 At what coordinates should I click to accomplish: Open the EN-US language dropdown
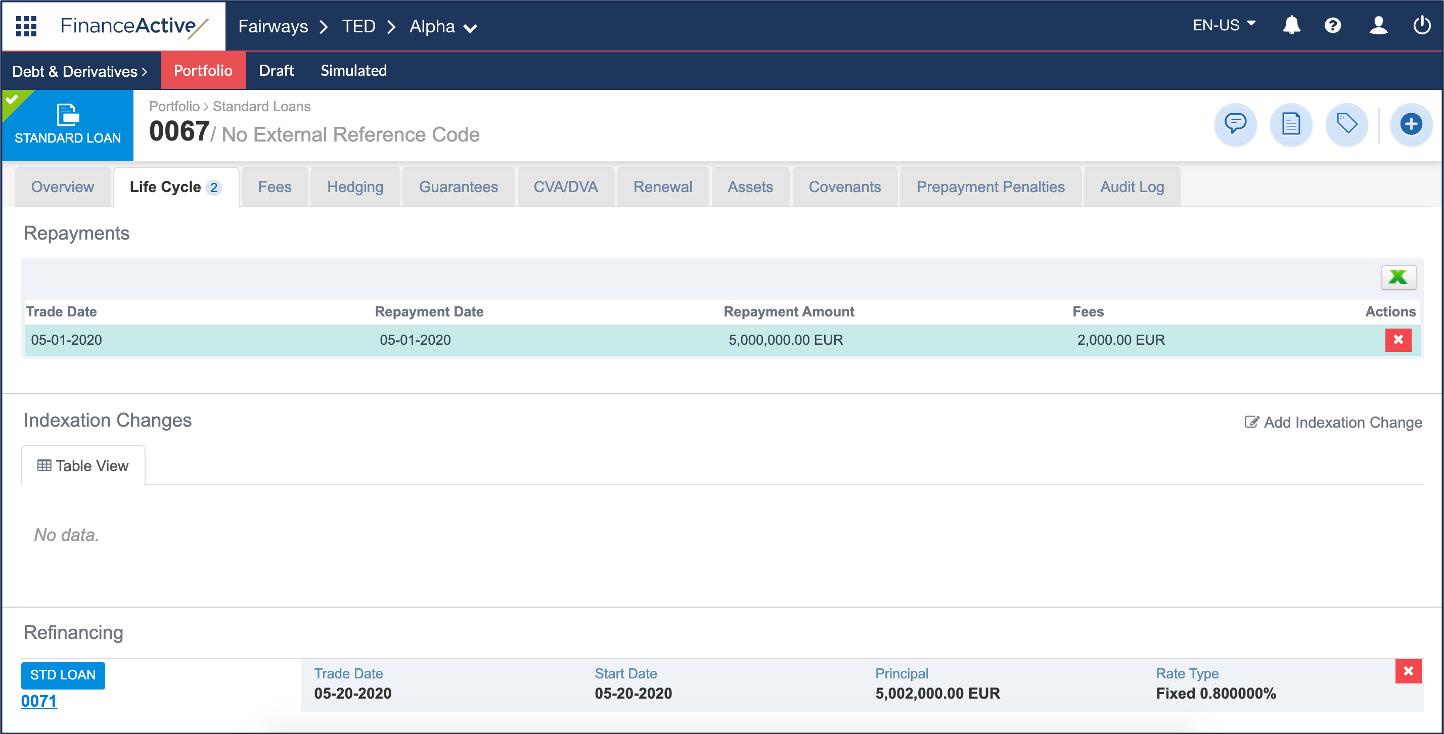point(1222,25)
